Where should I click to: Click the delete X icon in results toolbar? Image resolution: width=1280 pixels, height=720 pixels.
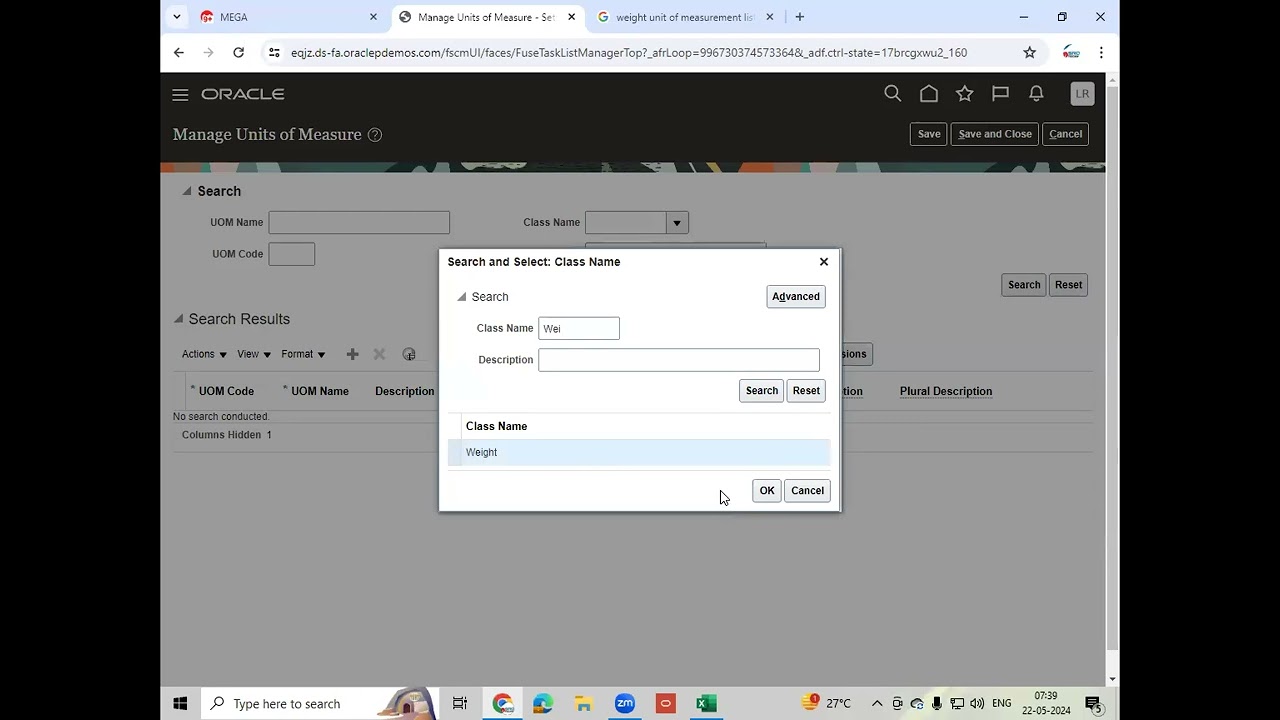(x=379, y=354)
